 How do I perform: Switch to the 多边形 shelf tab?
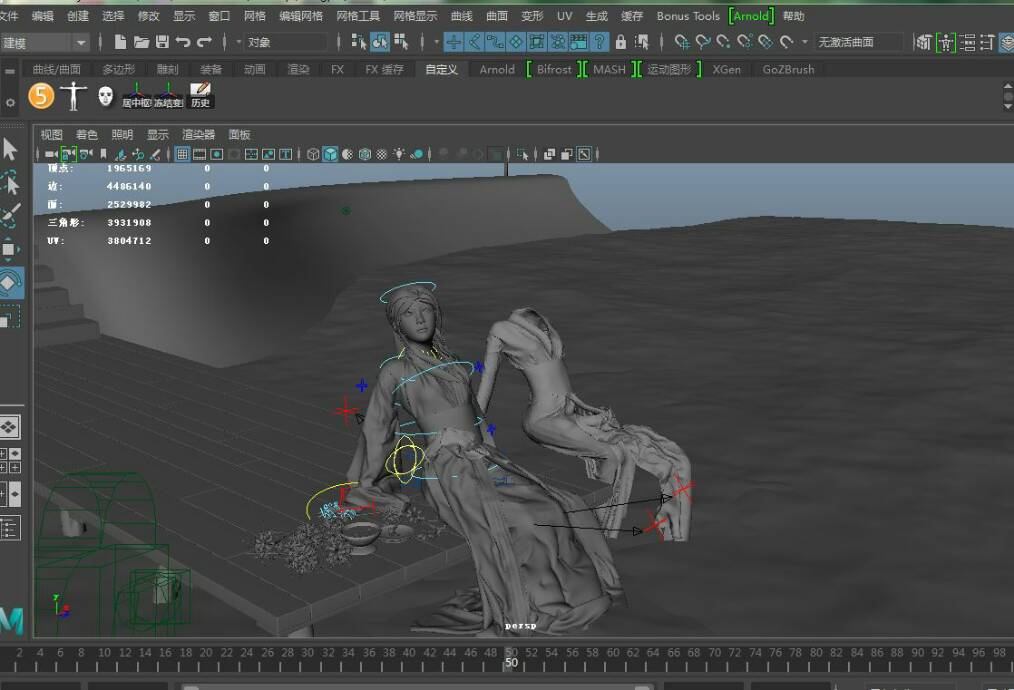pyautogui.click(x=118, y=69)
